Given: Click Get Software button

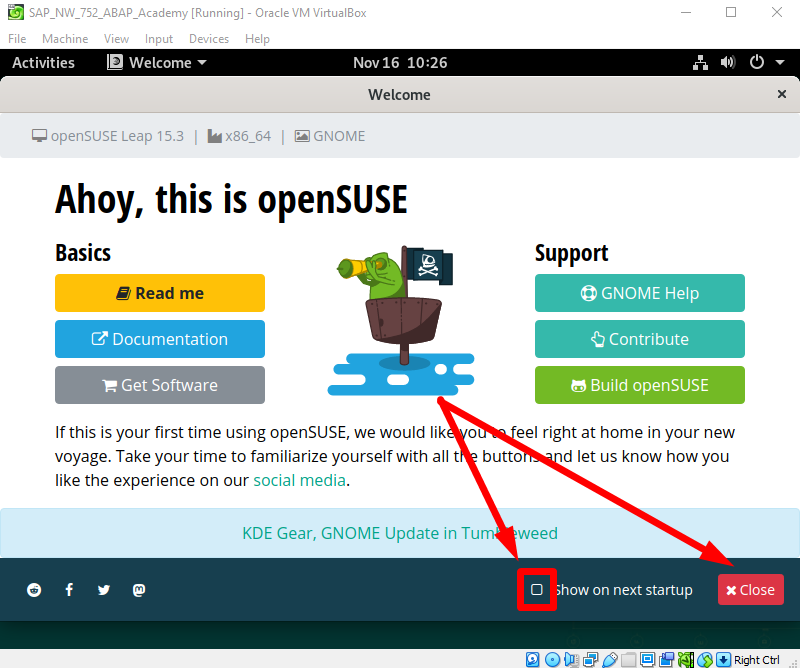Looking at the screenshot, I should [x=160, y=385].
